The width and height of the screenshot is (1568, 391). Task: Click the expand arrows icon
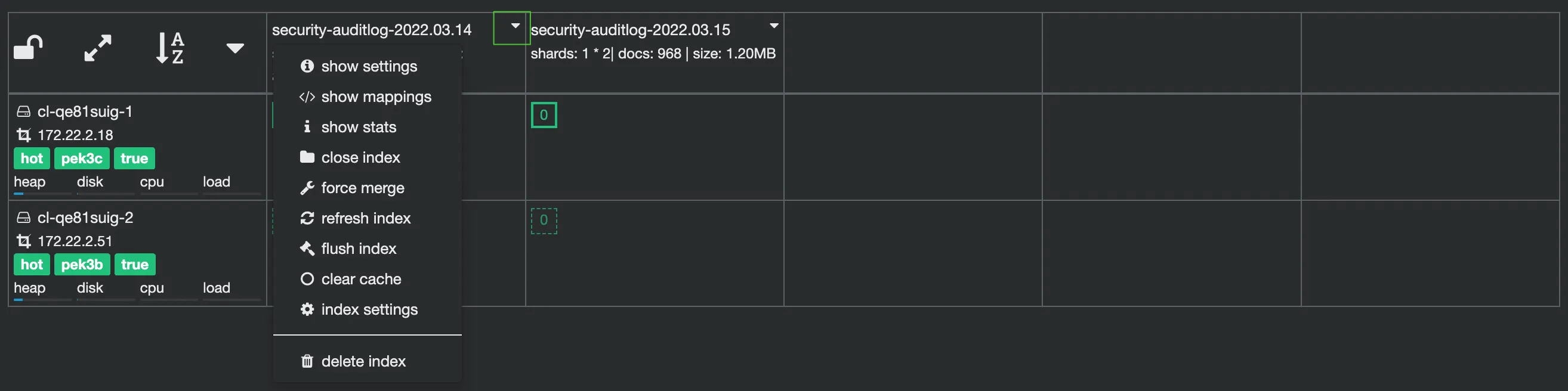click(x=97, y=48)
